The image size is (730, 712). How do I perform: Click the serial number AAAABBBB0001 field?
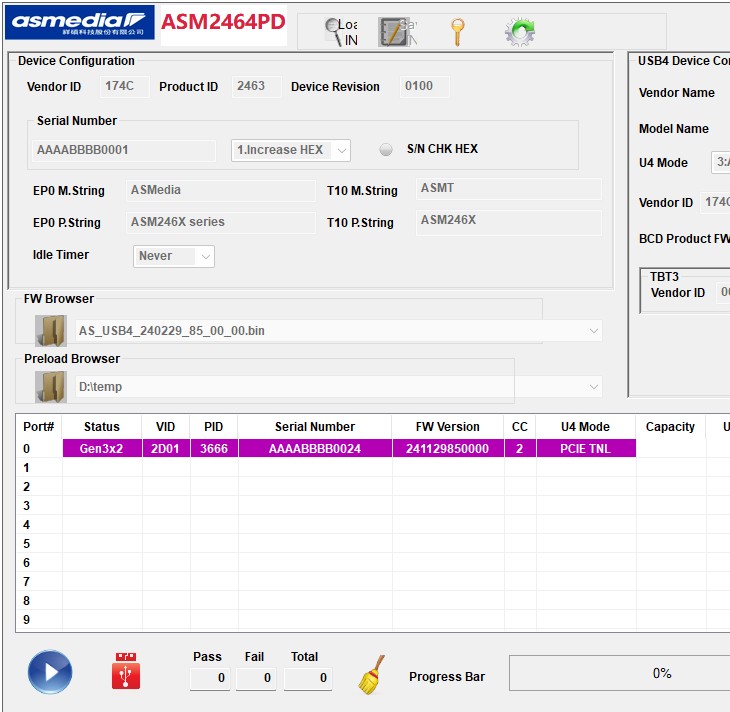124,150
